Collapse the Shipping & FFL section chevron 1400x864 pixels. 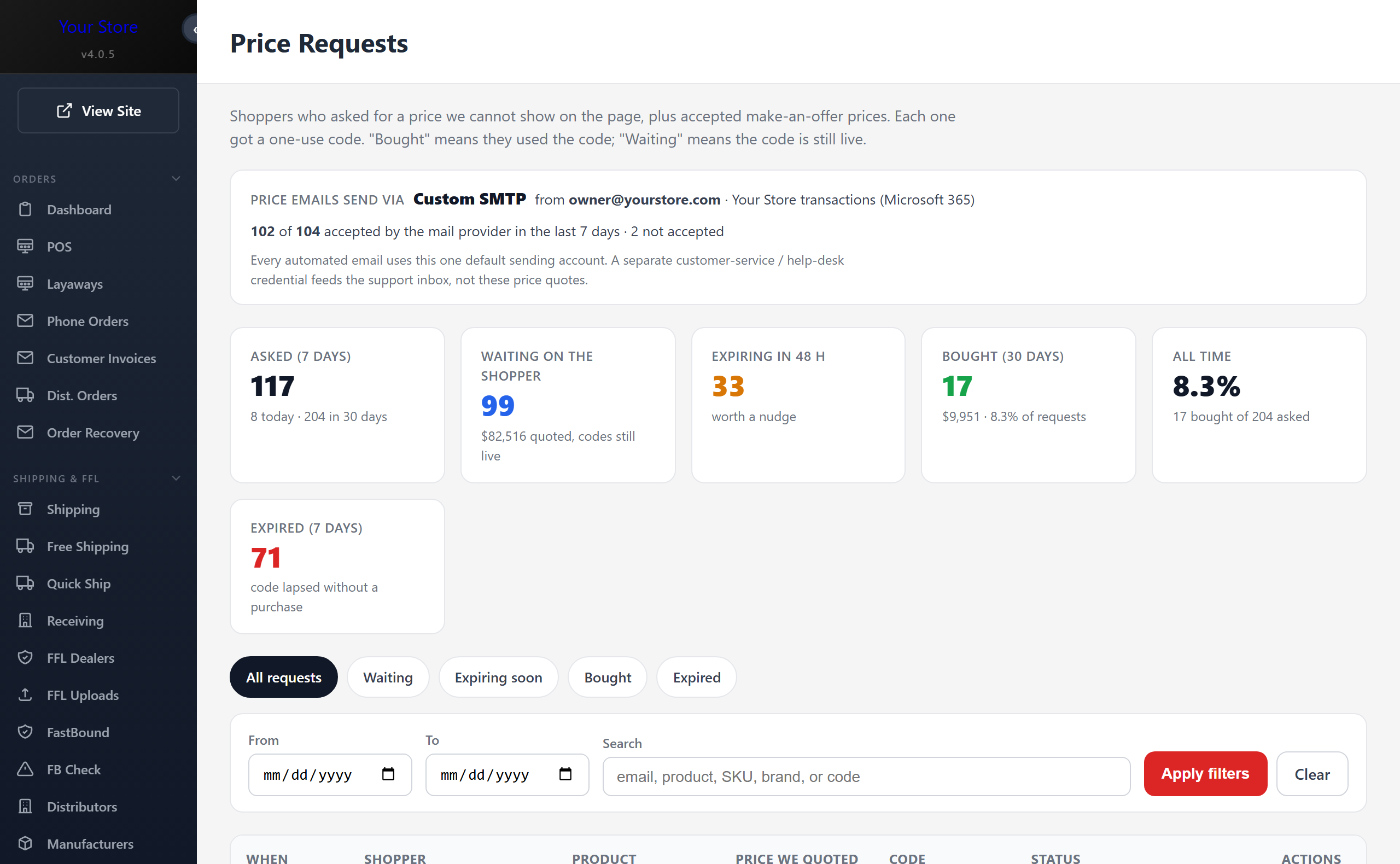point(176,478)
